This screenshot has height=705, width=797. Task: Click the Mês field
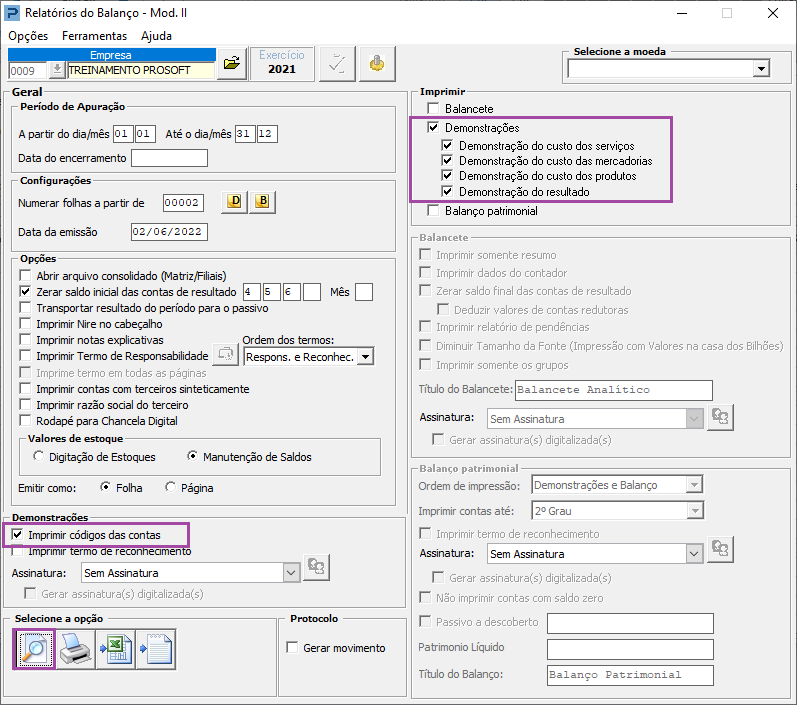click(x=364, y=292)
